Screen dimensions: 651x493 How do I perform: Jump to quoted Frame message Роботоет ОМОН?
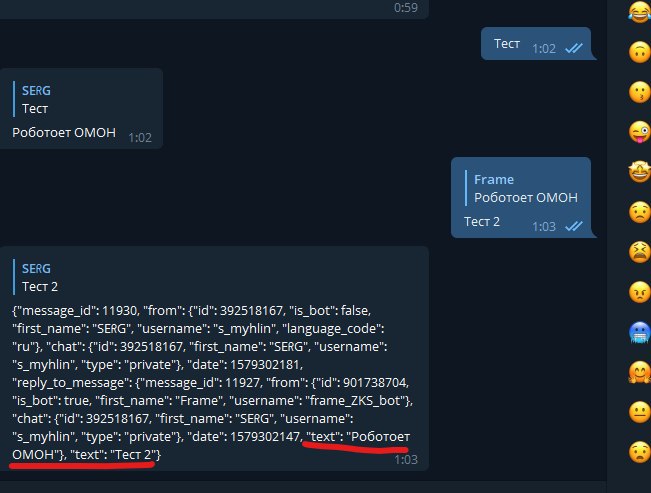521,188
